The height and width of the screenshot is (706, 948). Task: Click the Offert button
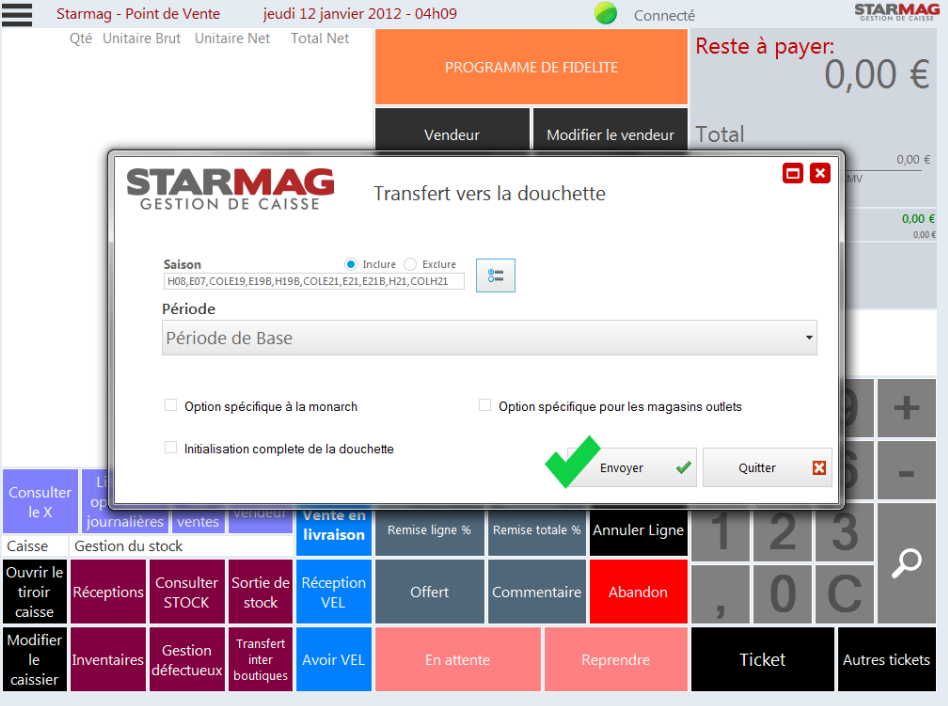tap(429, 592)
